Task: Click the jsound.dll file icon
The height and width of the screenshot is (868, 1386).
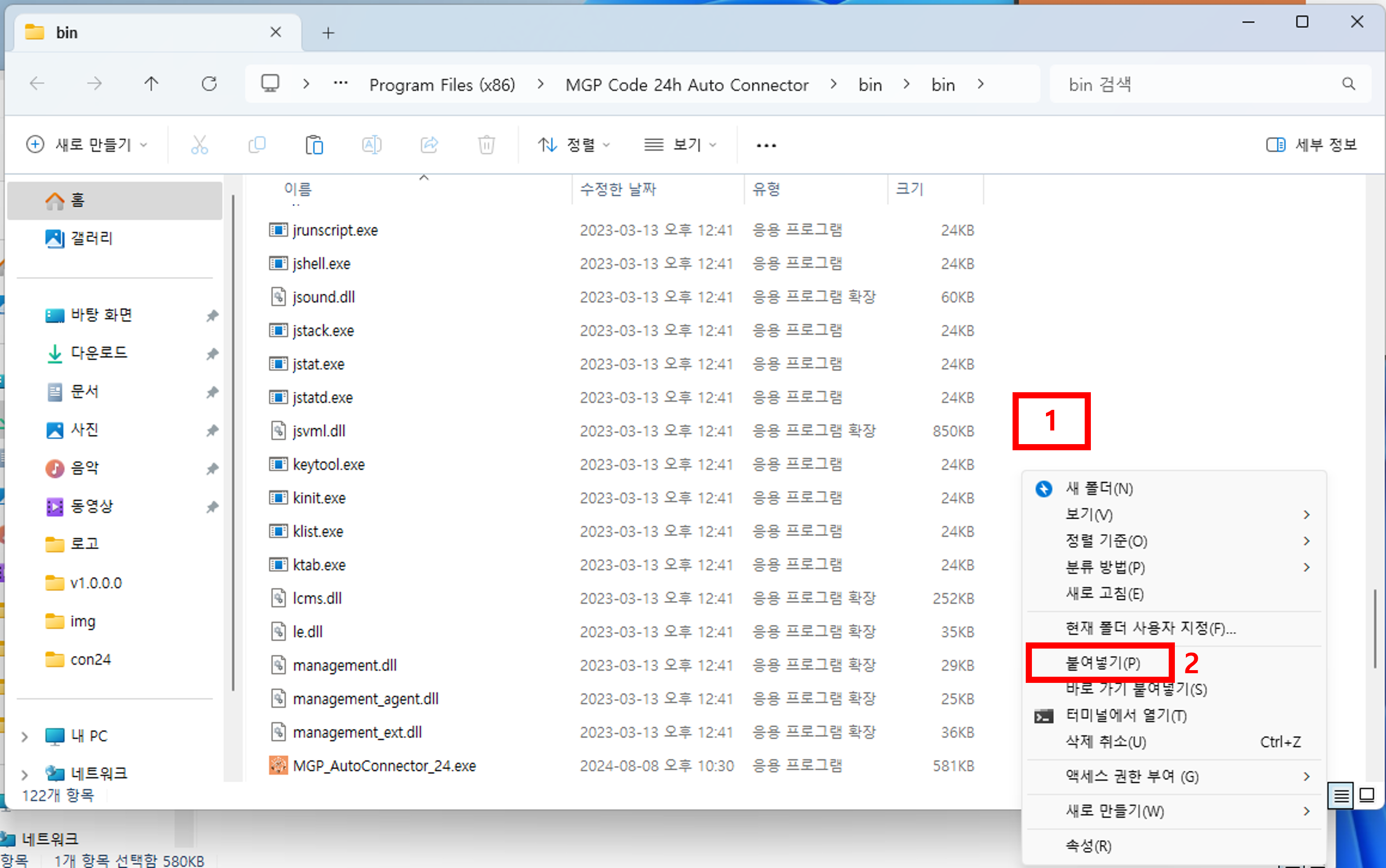Action: (x=278, y=297)
